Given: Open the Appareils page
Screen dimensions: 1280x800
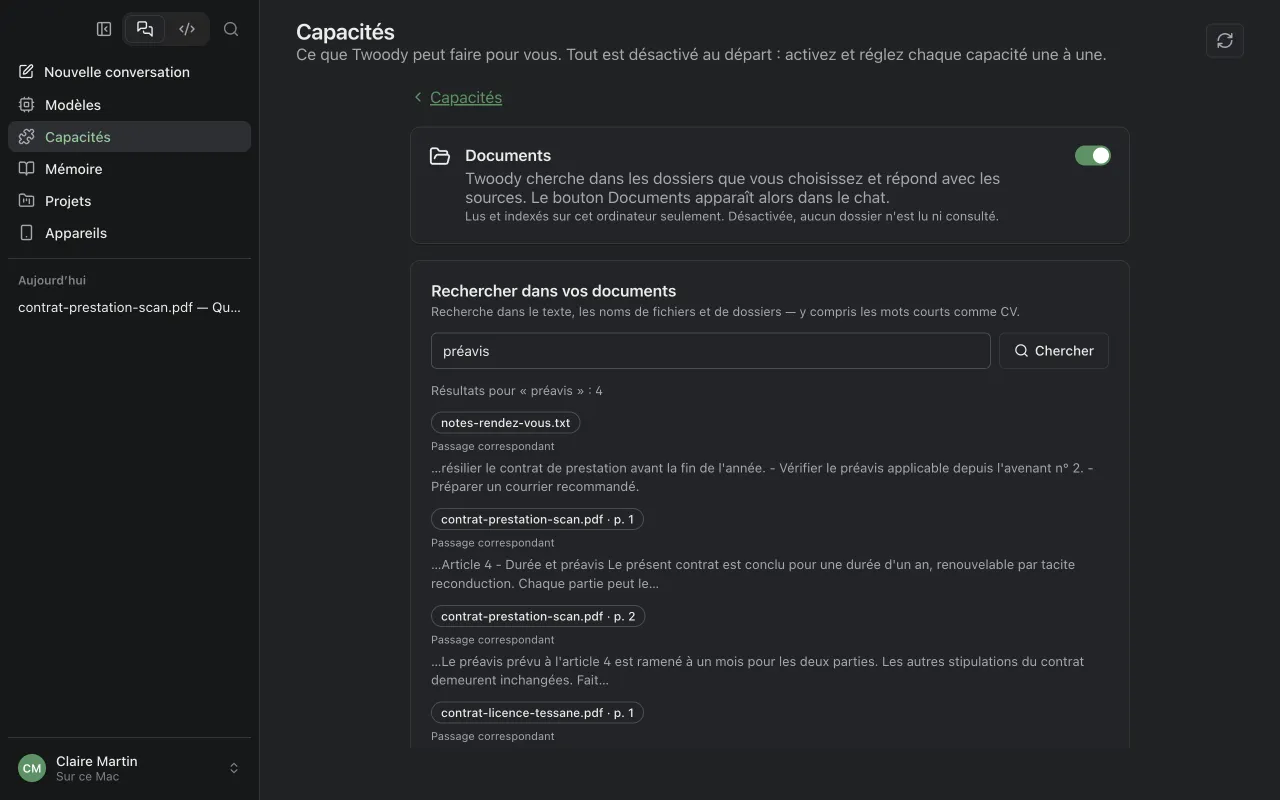Looking at the screenshot, I should point(129,233).
